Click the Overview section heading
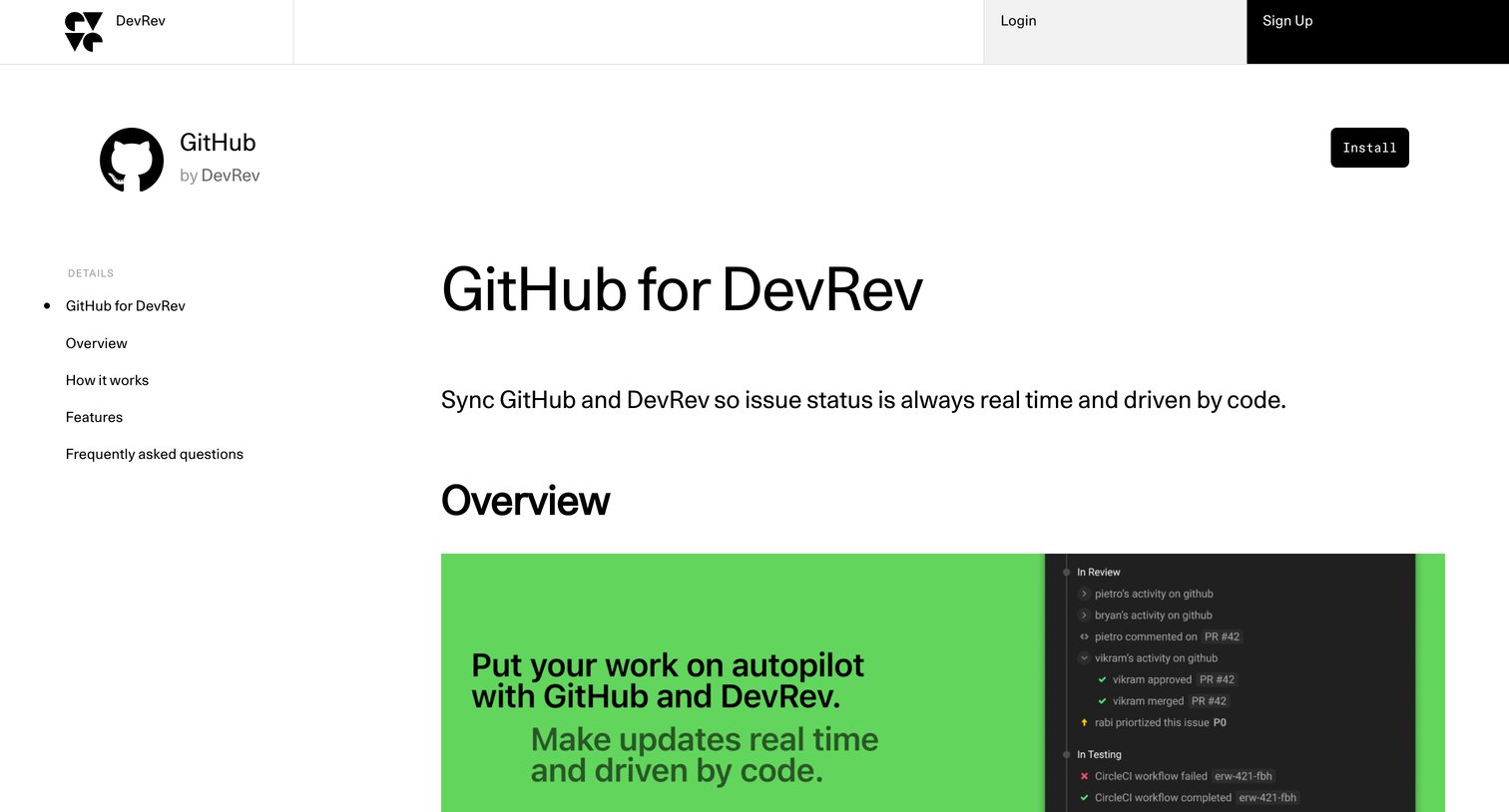The image size is (1509, 812). (525, 501)
